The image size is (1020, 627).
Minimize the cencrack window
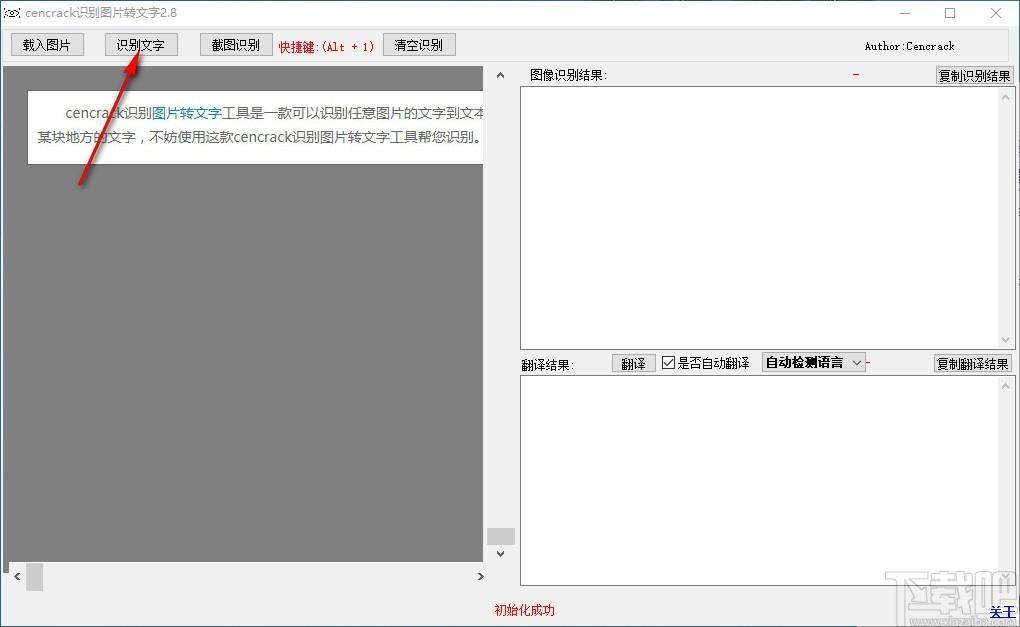tap(905, 13)
